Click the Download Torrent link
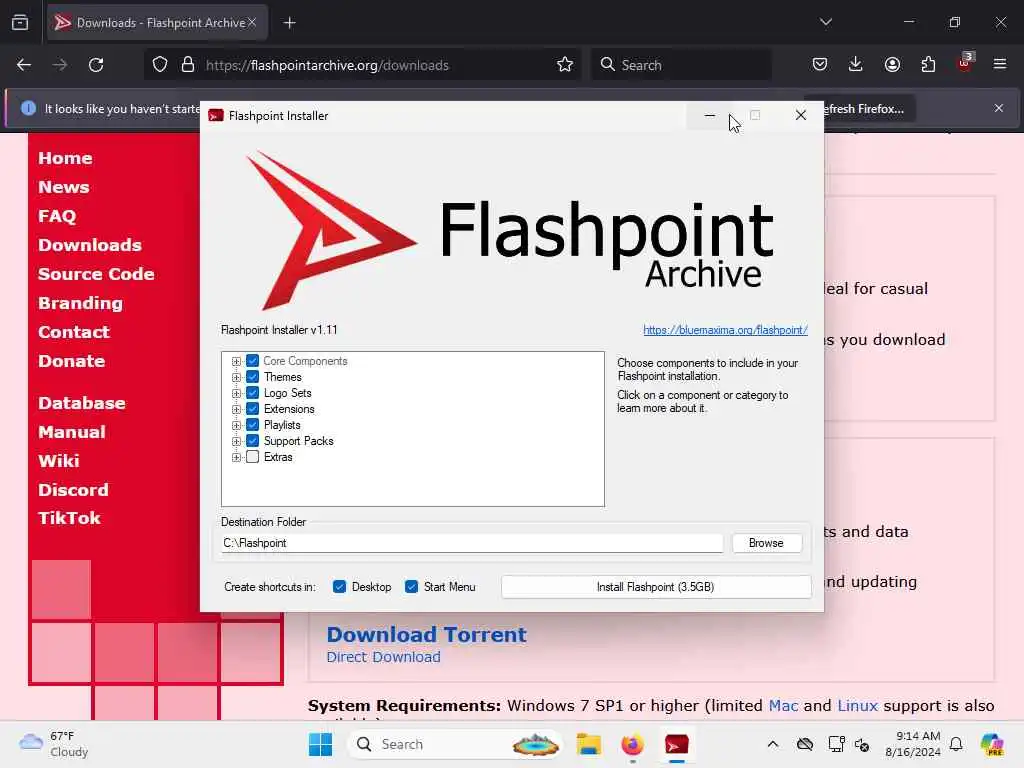1024x768 pixels. 426,634
